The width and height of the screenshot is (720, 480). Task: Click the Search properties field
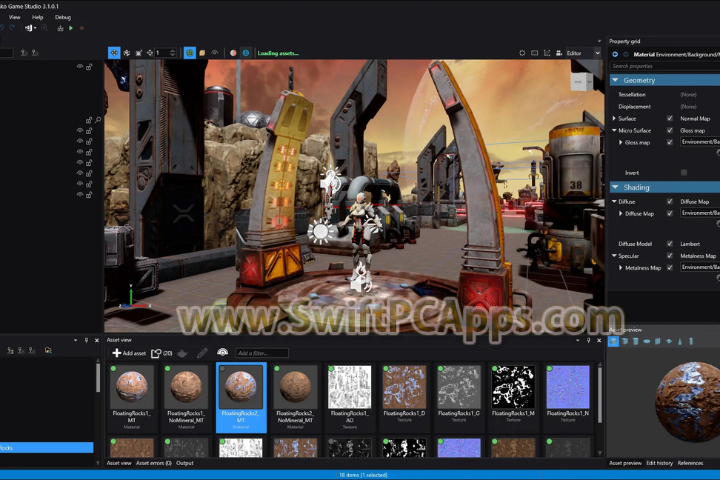click(x=664, y=66)
